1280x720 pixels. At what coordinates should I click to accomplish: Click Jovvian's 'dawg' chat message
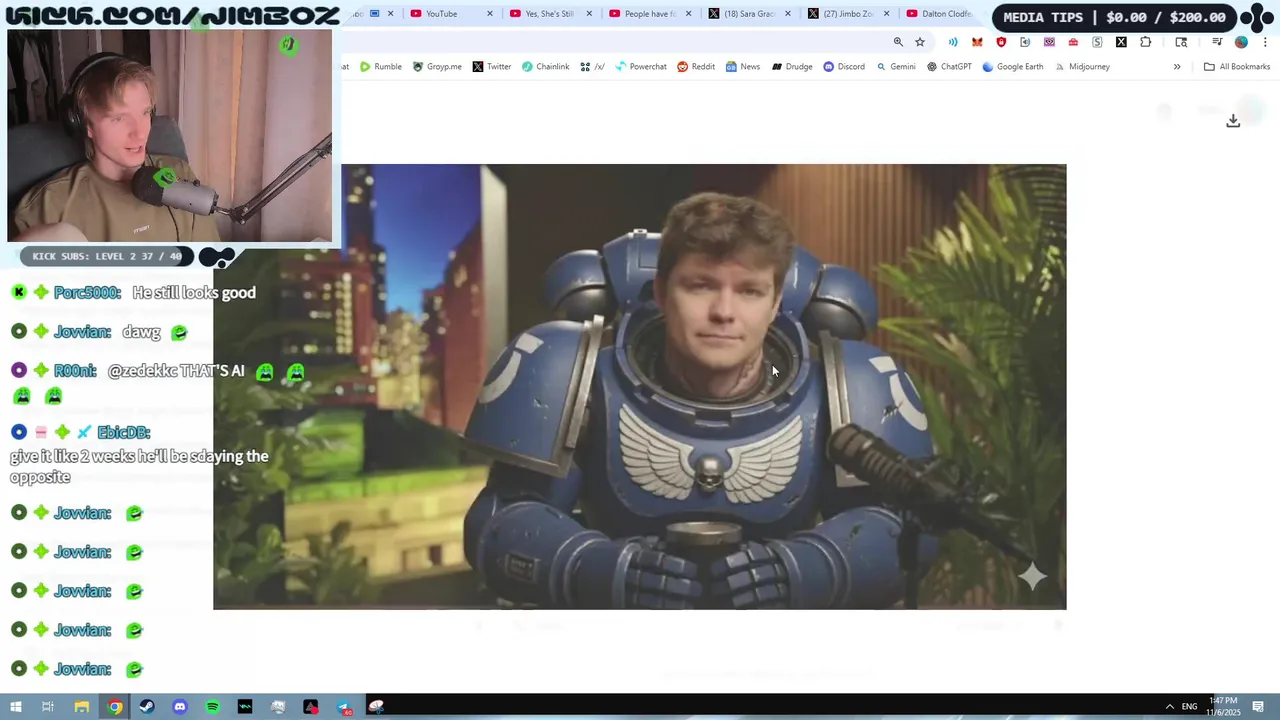[x=141, y=332]
